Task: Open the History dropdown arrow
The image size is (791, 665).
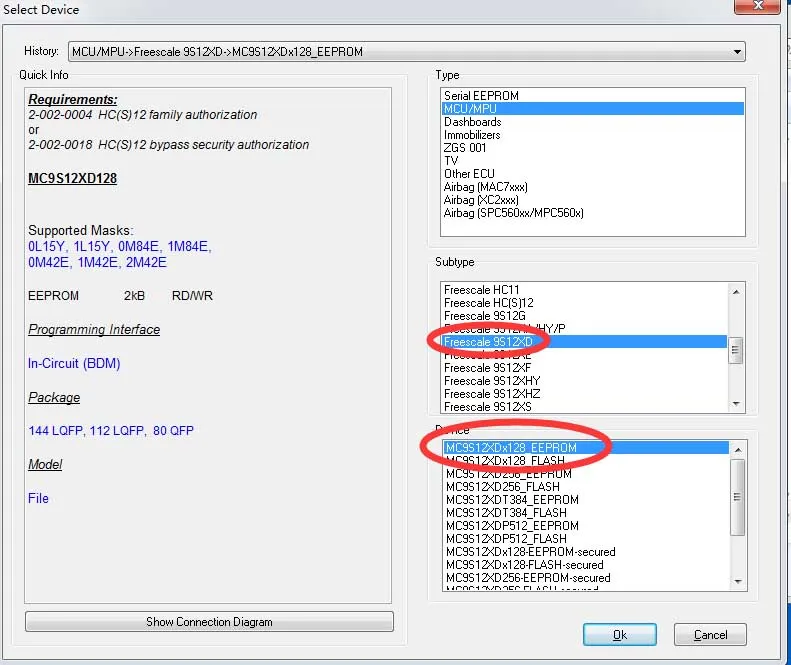Action: 737,52
